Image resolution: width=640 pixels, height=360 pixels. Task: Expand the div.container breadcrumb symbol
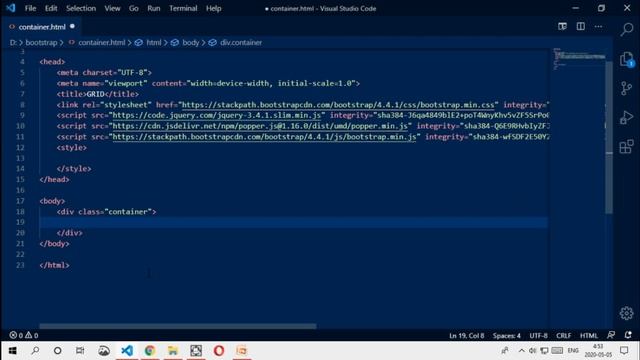pos(241,42)
